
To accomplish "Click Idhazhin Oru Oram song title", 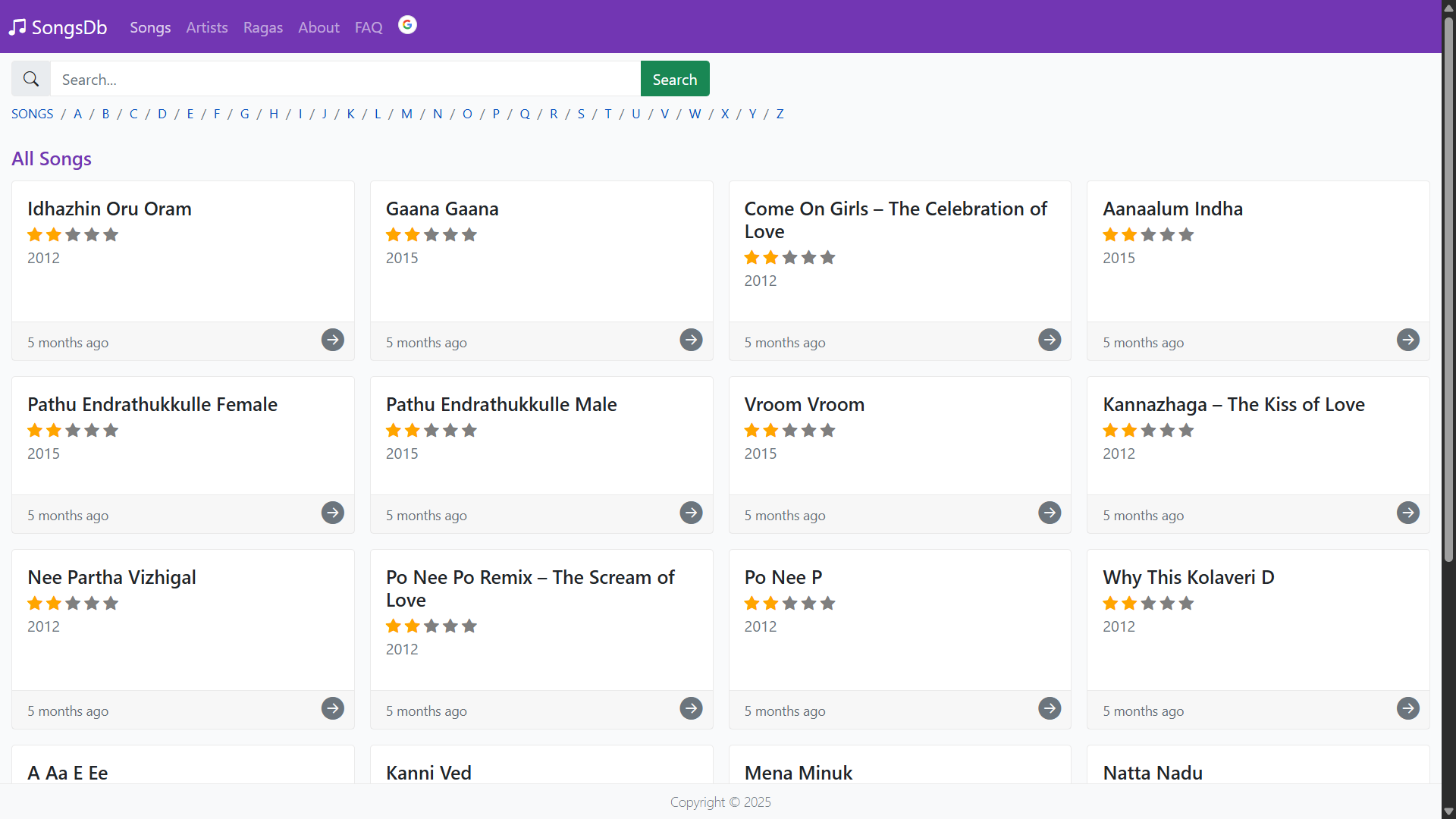I will pyautogui.click(x=109, y=209).
